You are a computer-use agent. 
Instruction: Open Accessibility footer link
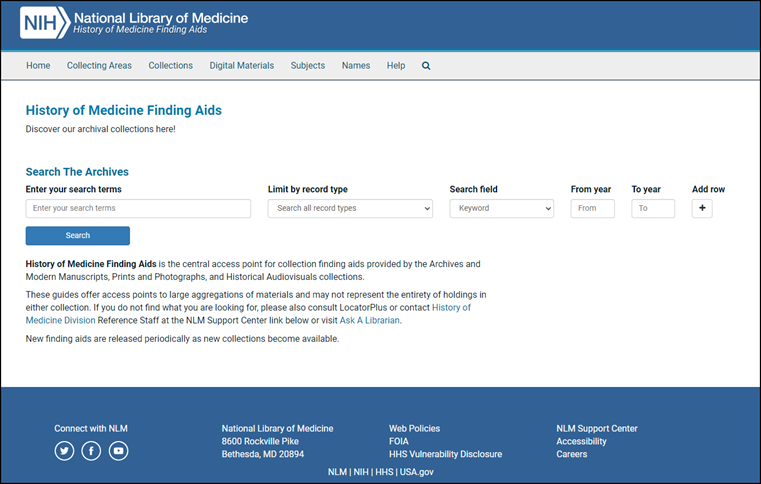point(581,441)
